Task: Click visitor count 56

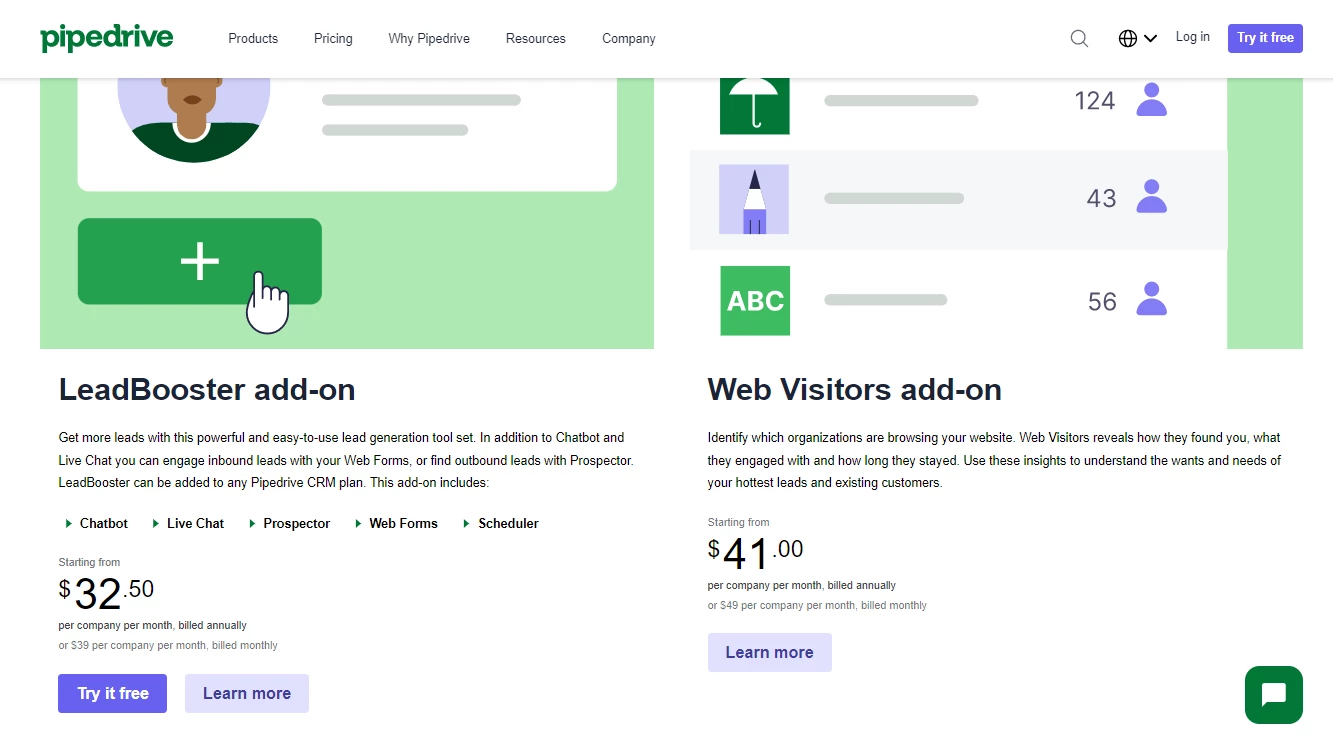Action: click(x=1102, y=302)
